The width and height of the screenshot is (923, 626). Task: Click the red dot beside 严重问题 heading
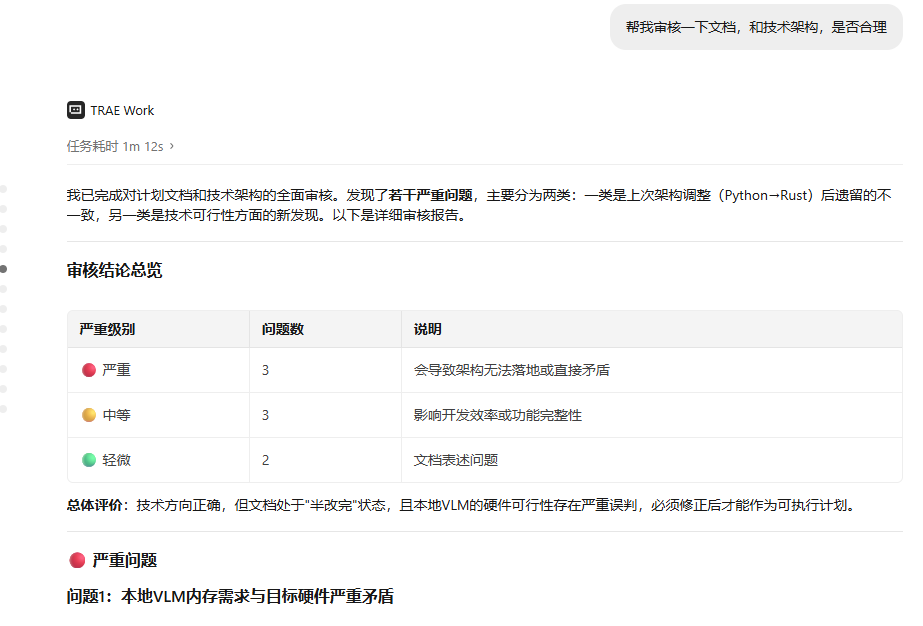(x=77, y=560)
